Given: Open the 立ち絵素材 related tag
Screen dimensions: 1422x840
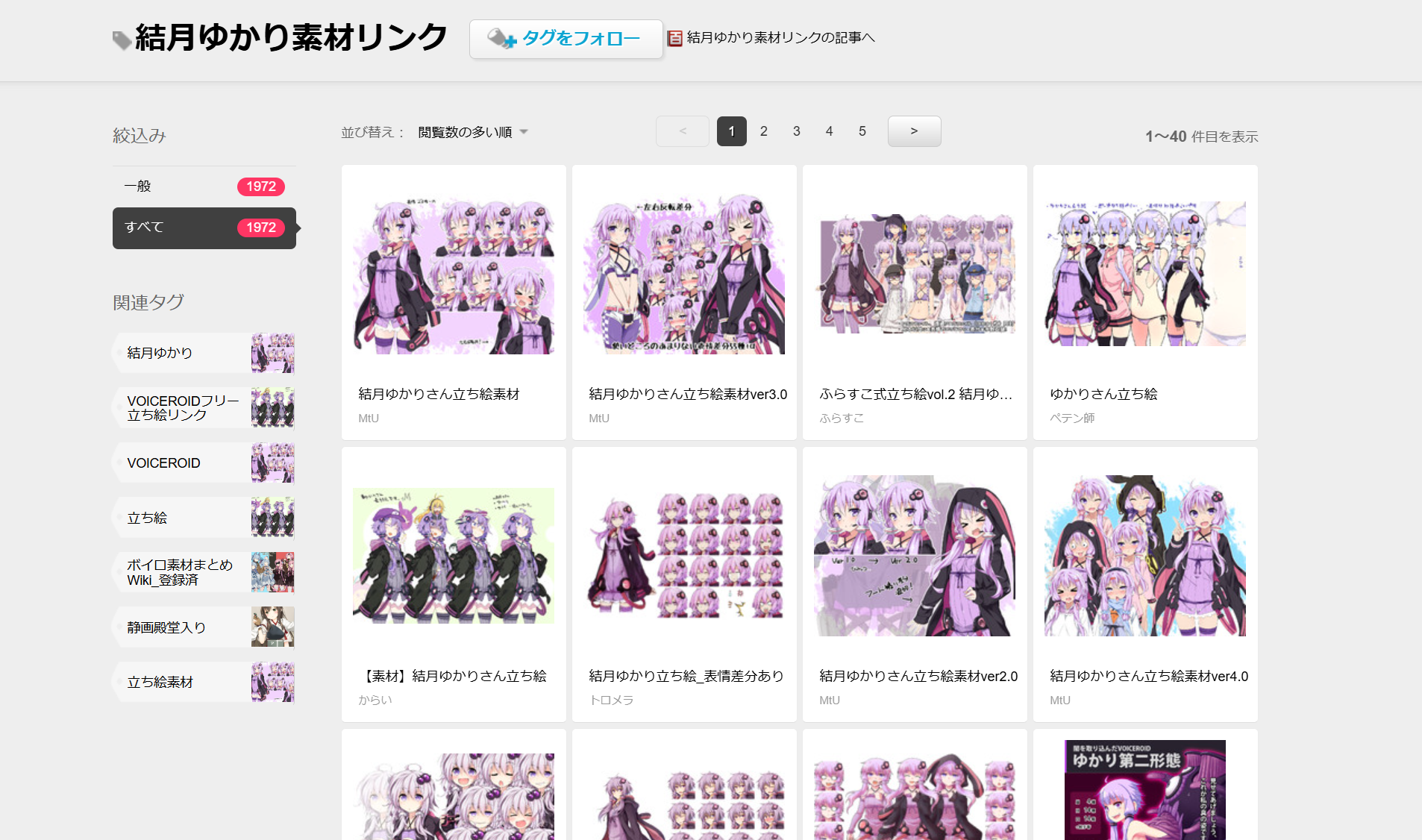Looking at the screenshot, I should (160, 682).
